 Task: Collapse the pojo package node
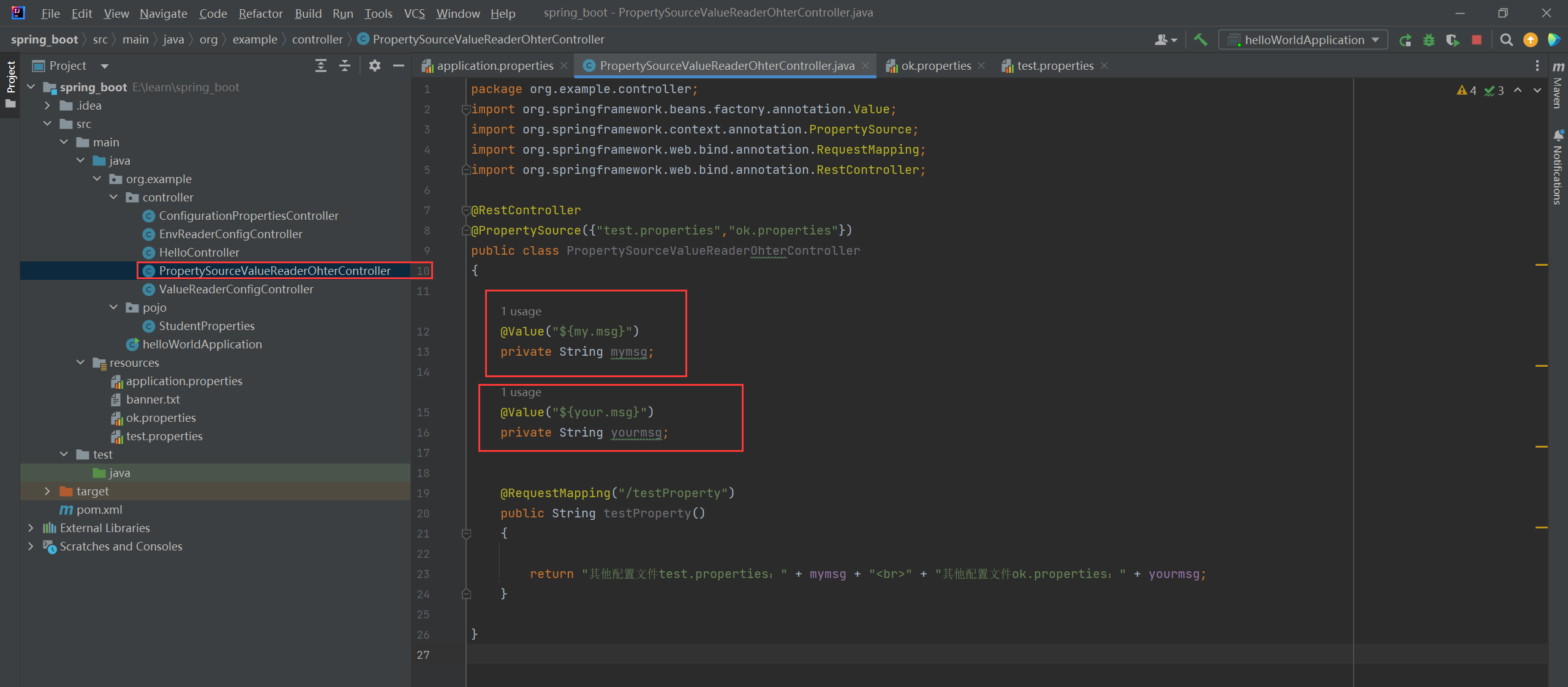click(113, 307)
